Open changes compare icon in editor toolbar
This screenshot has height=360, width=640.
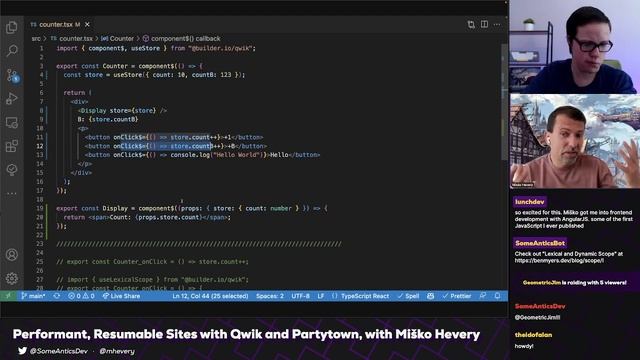click(x=471, y=24)
